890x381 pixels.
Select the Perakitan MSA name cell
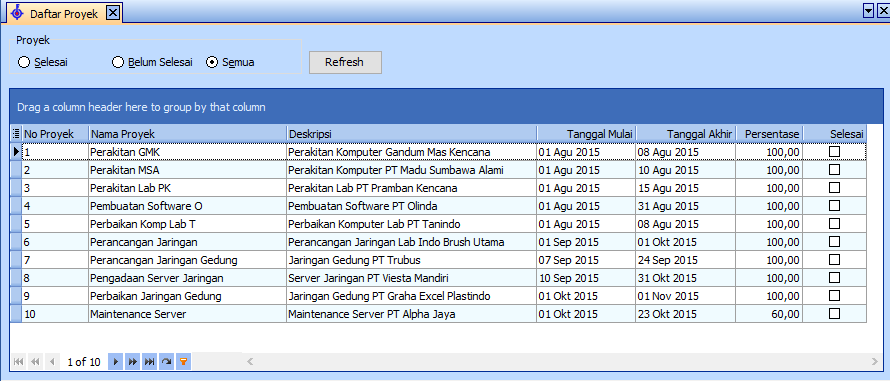tap(187, 170)
